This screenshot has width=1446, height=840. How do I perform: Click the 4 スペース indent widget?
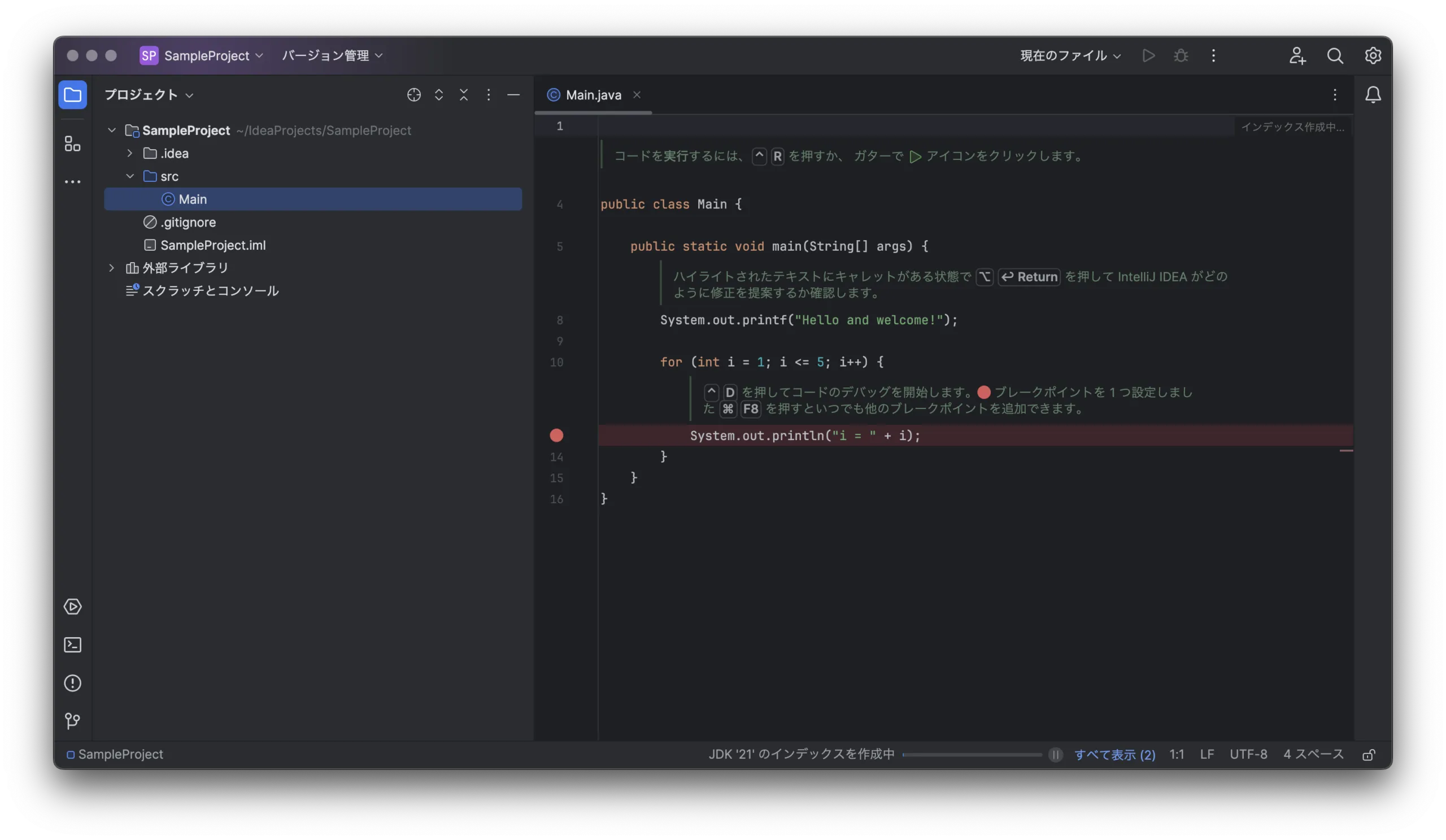tap(1313, 755)
